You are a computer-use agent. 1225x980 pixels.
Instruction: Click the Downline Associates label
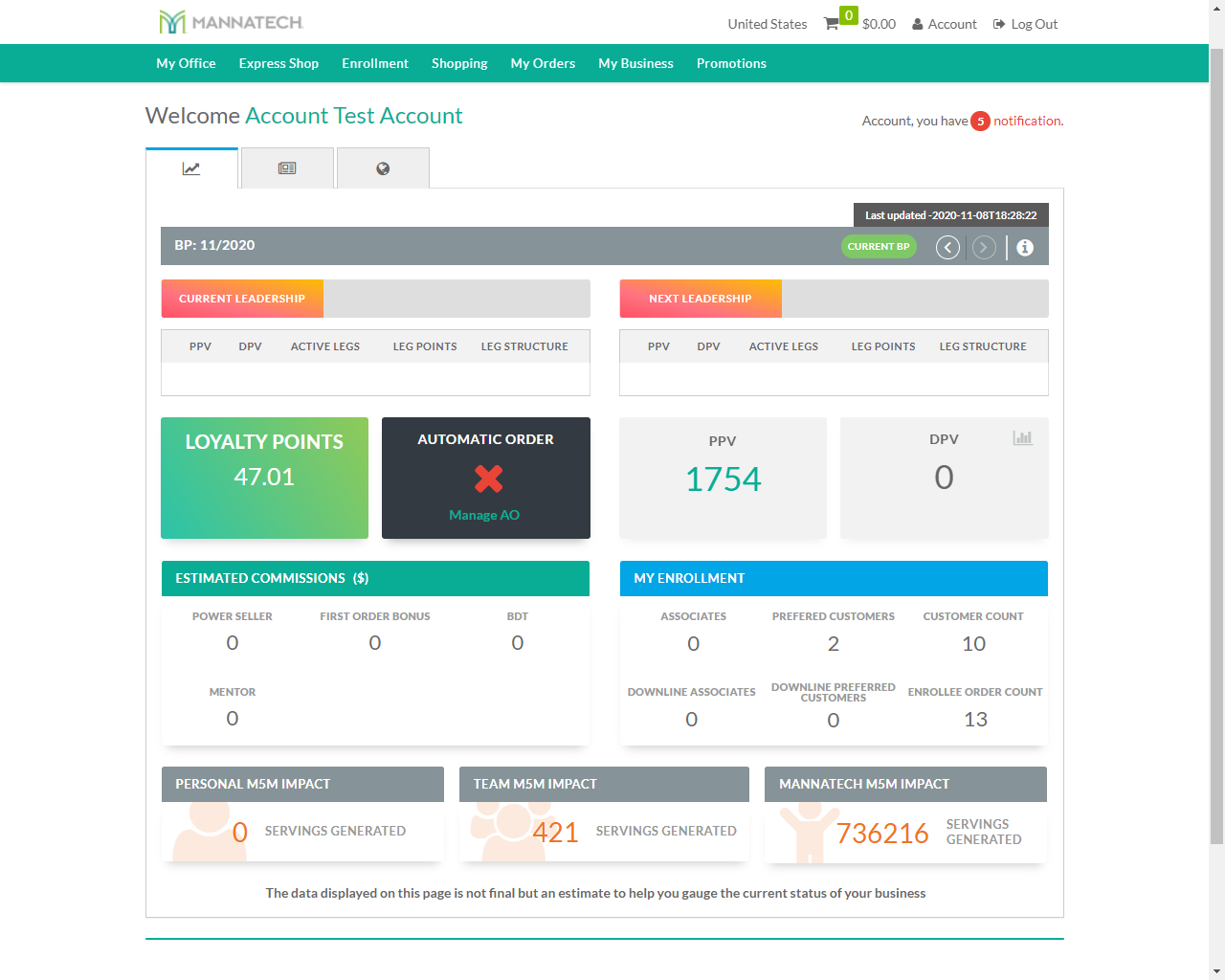(692, 692)
